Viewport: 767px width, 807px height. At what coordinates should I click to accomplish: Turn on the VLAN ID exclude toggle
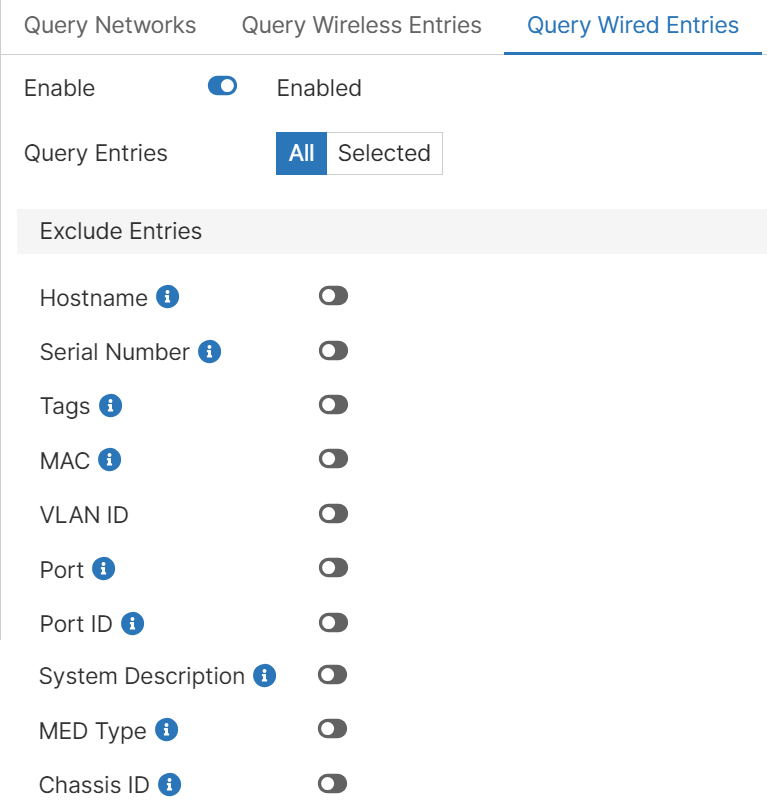tap(333, 514)
